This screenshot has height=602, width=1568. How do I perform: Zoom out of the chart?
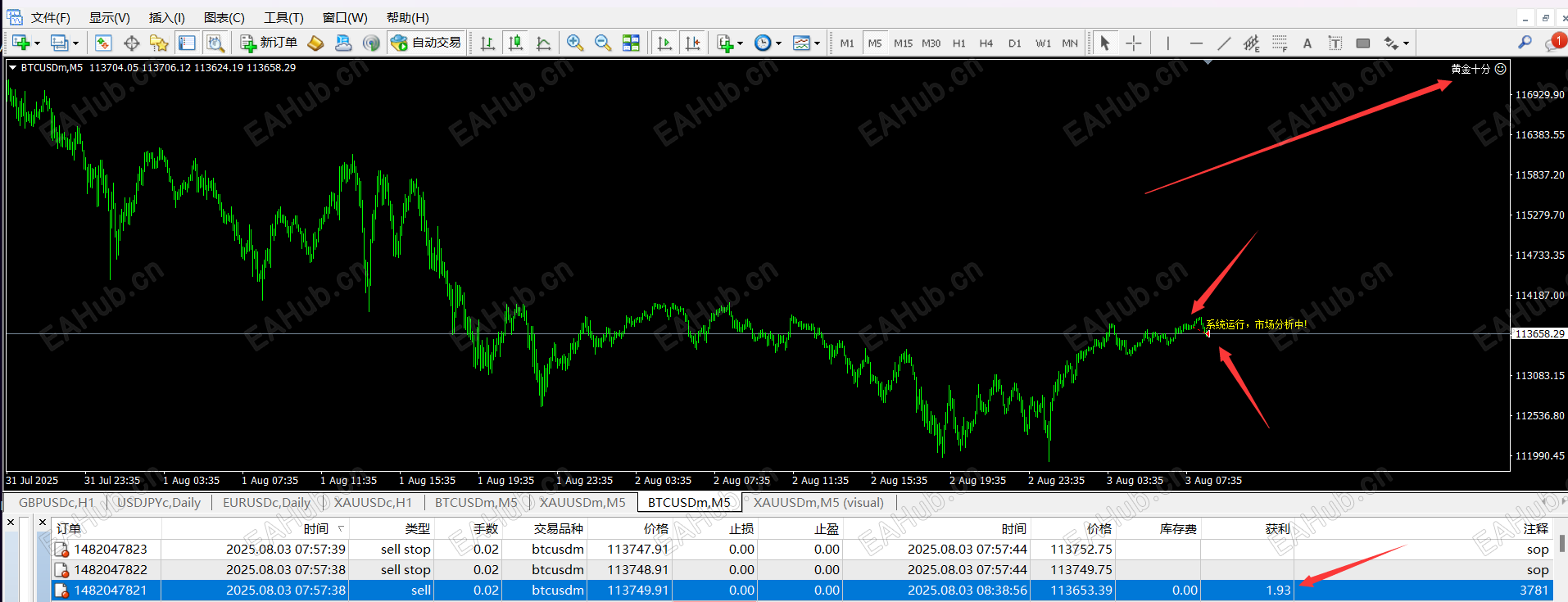pyautogui.click(x=603, y=43)
